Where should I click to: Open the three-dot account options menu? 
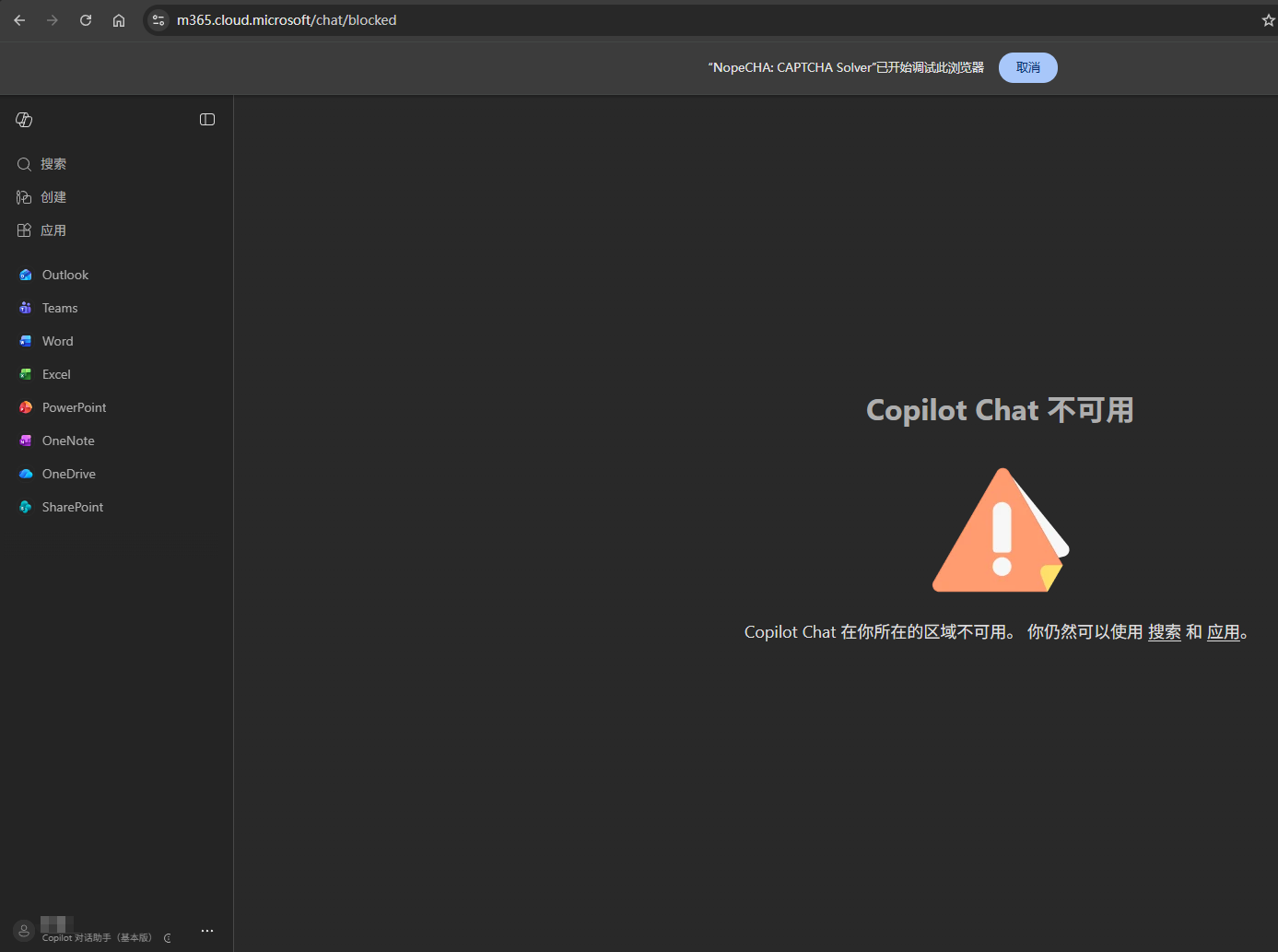[x=207, y=931]
